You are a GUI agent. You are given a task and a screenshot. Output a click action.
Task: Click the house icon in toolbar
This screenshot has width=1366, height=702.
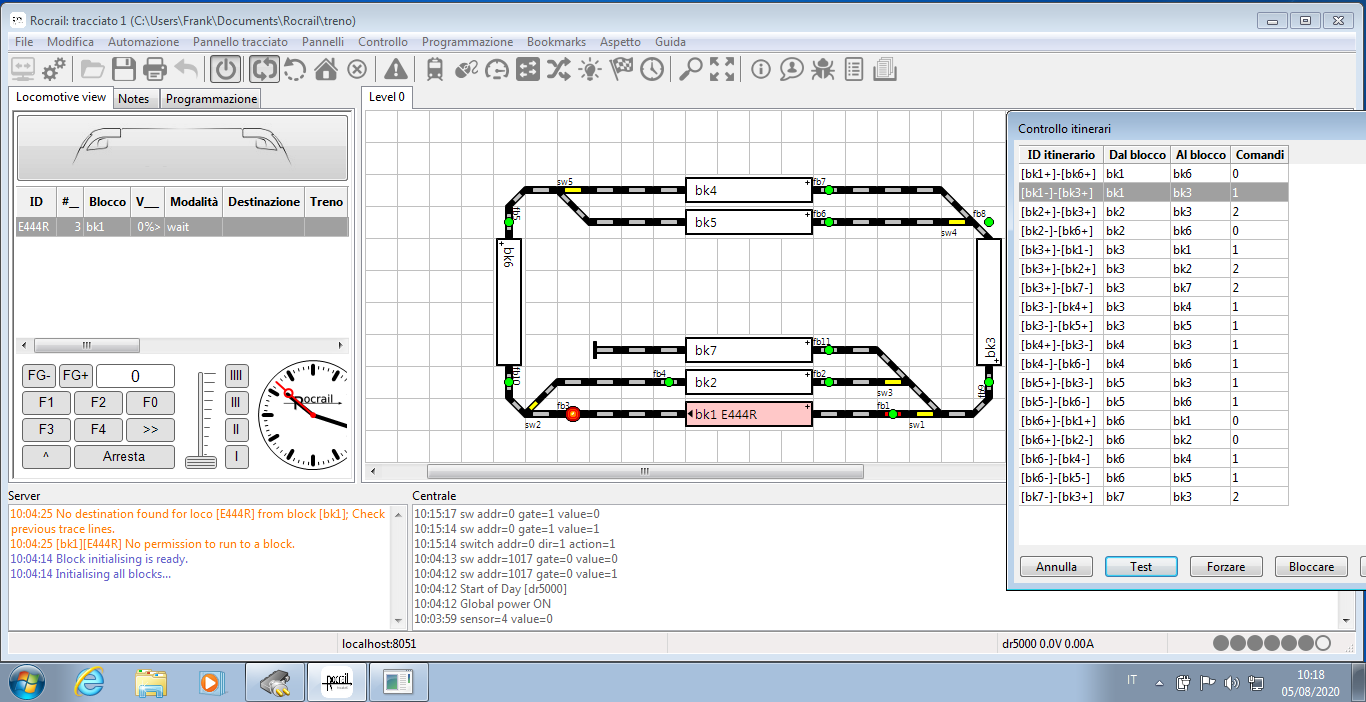coord(326,69)
